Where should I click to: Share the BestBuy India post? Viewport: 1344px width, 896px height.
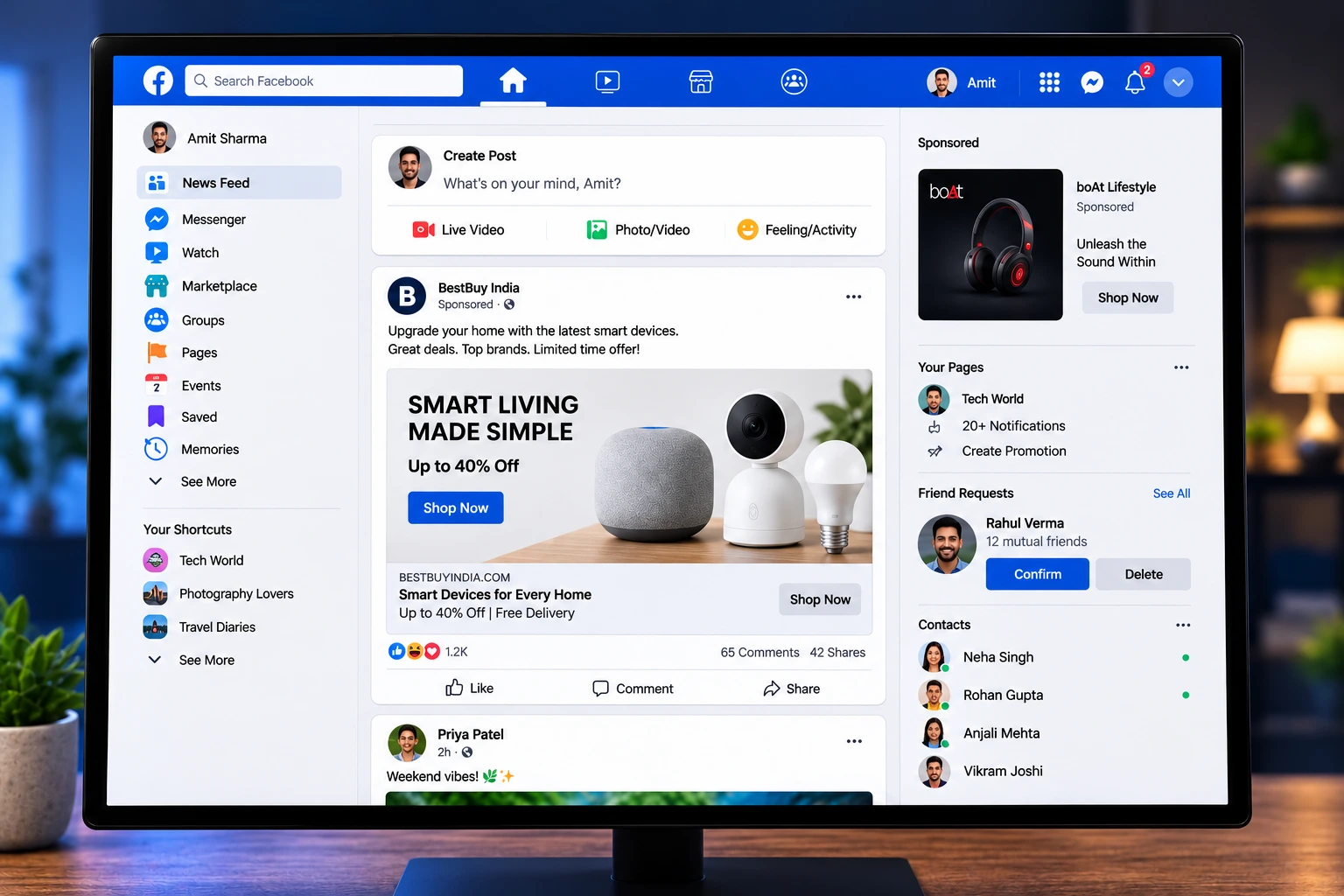coord(791,689)
